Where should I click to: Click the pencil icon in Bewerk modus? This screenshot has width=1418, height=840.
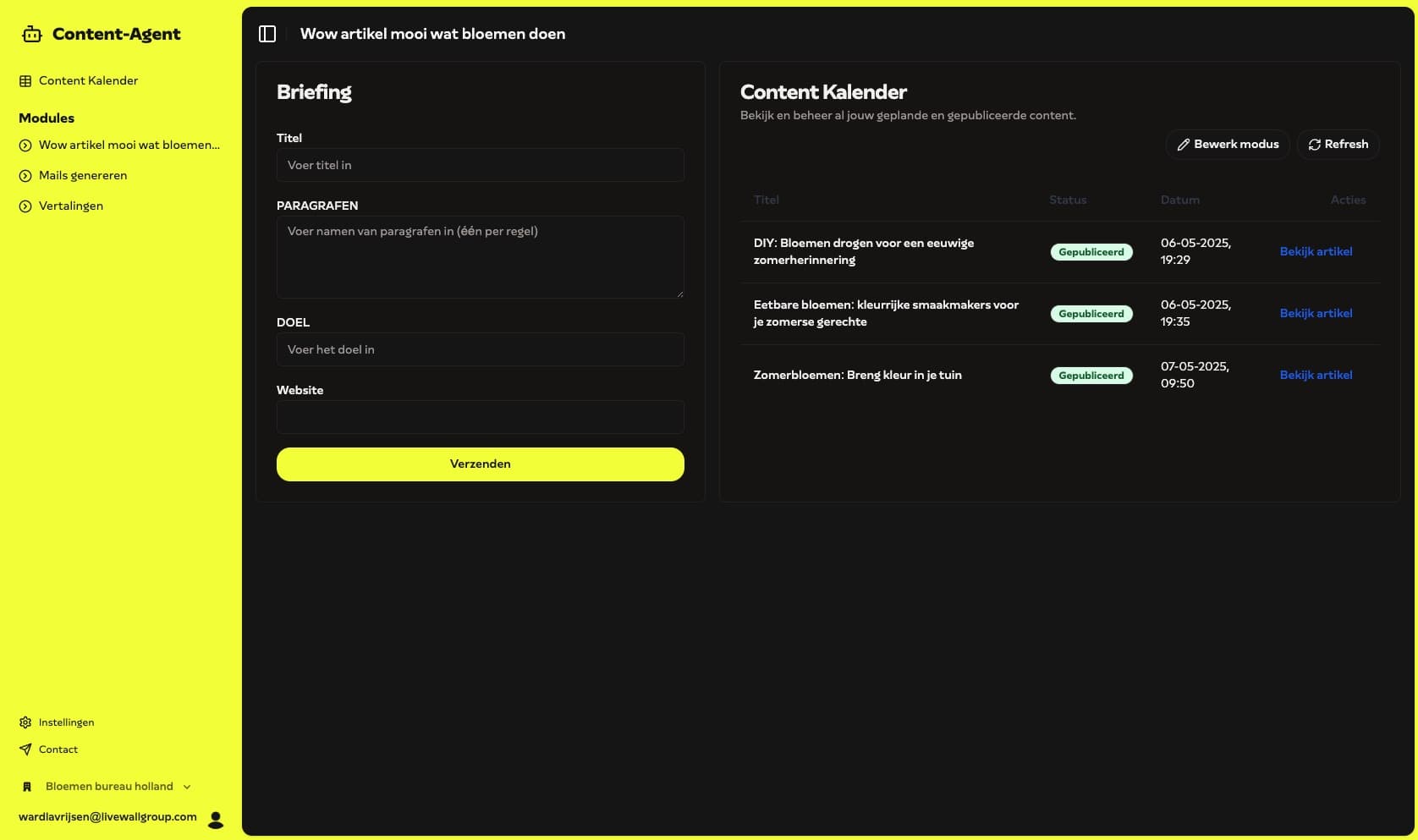pyautogui.click(x=1183, y=145)
